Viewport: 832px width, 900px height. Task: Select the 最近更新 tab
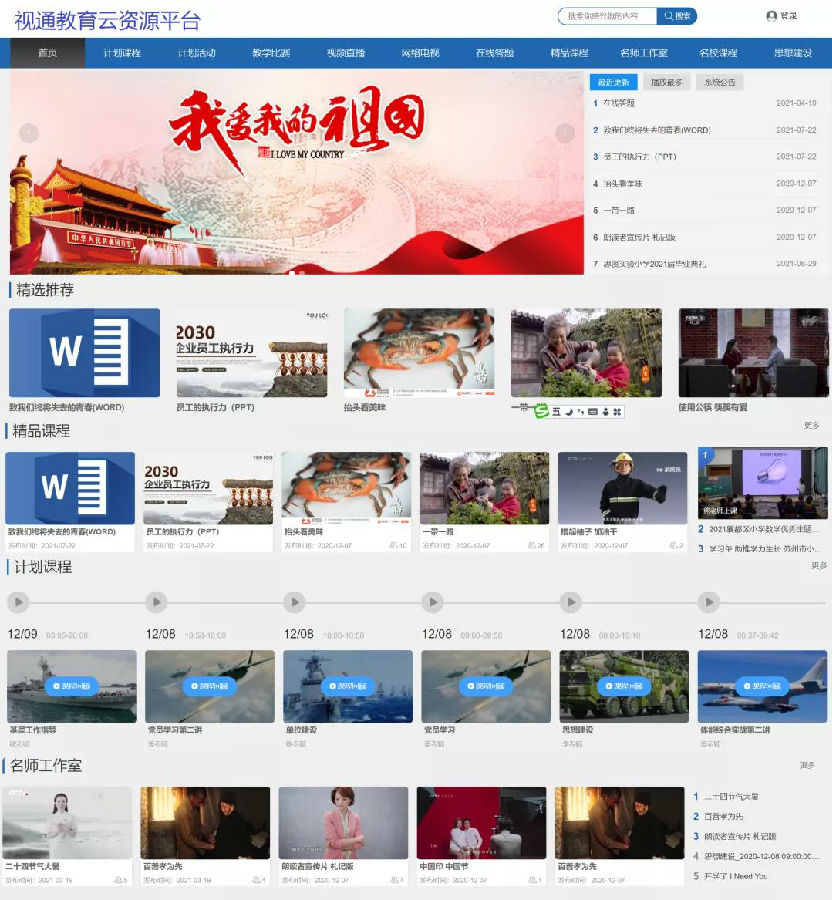pos(613,82)
